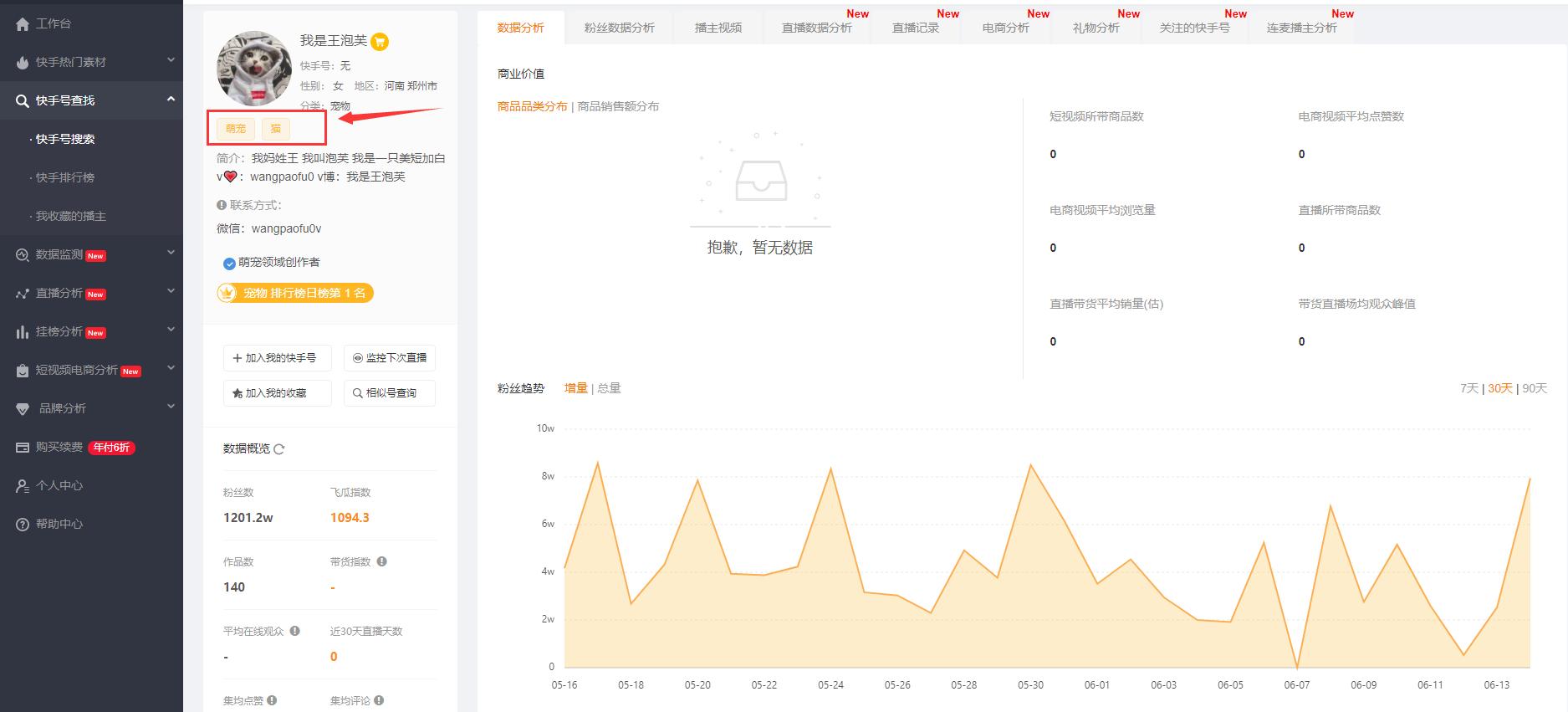This screenshot has height=712, width=1568.
Task: Click the flame icon beside 快手热门素材
Action: pyautogui.click(x=23, y=62)
